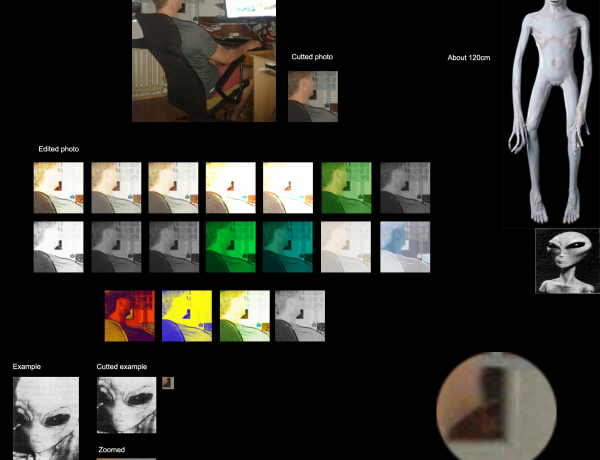The image size is (600, 460).
Task: Click the cropped alien eyes image under 'Cutted example'
Action: 127,405
